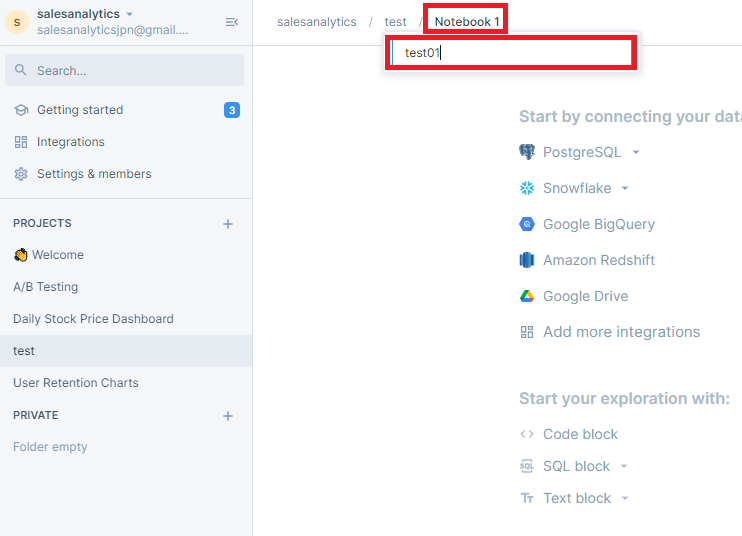Open Getting started in sidebar

[80, 110]
